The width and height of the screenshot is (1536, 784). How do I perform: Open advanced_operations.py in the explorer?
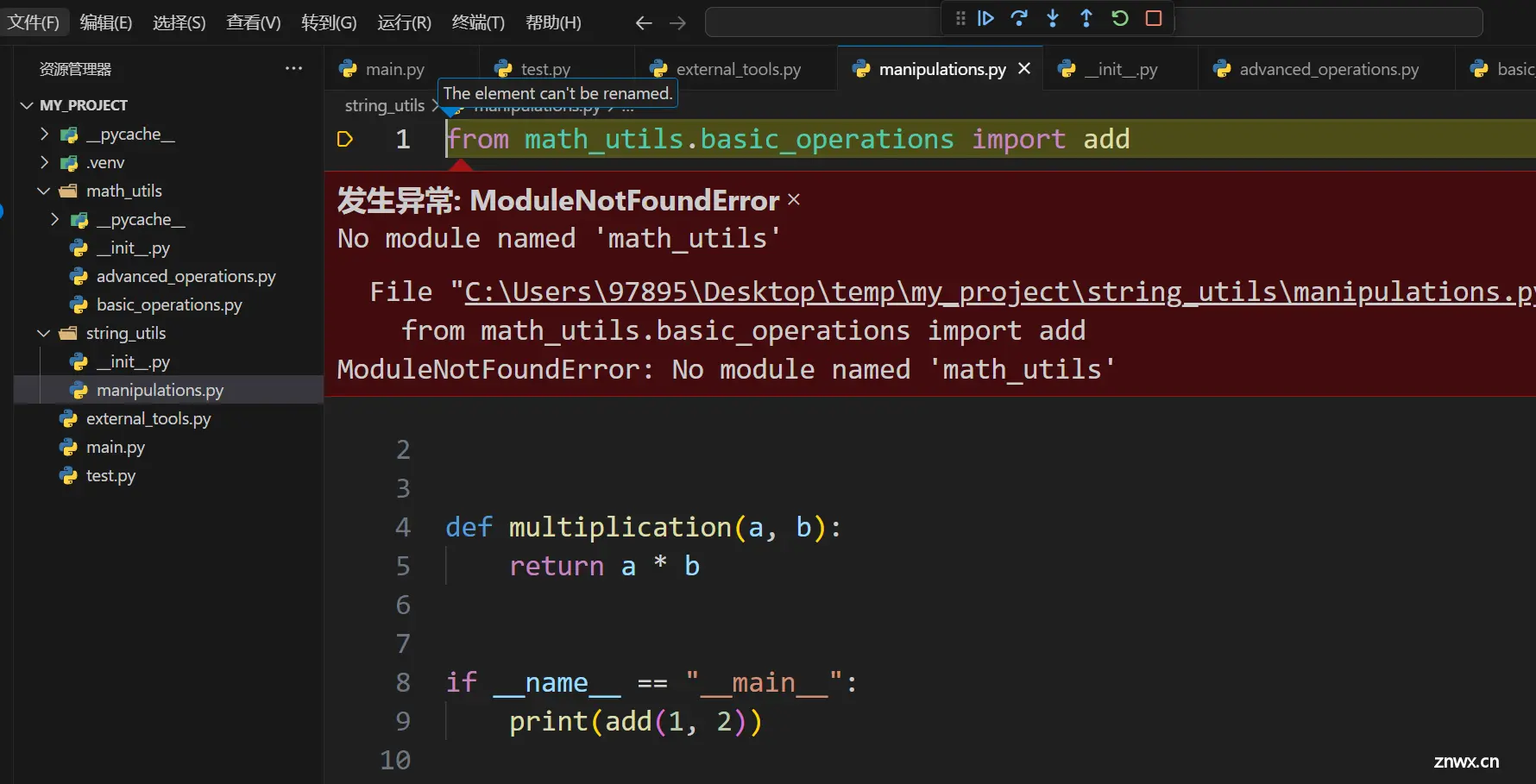coord(186,276)
